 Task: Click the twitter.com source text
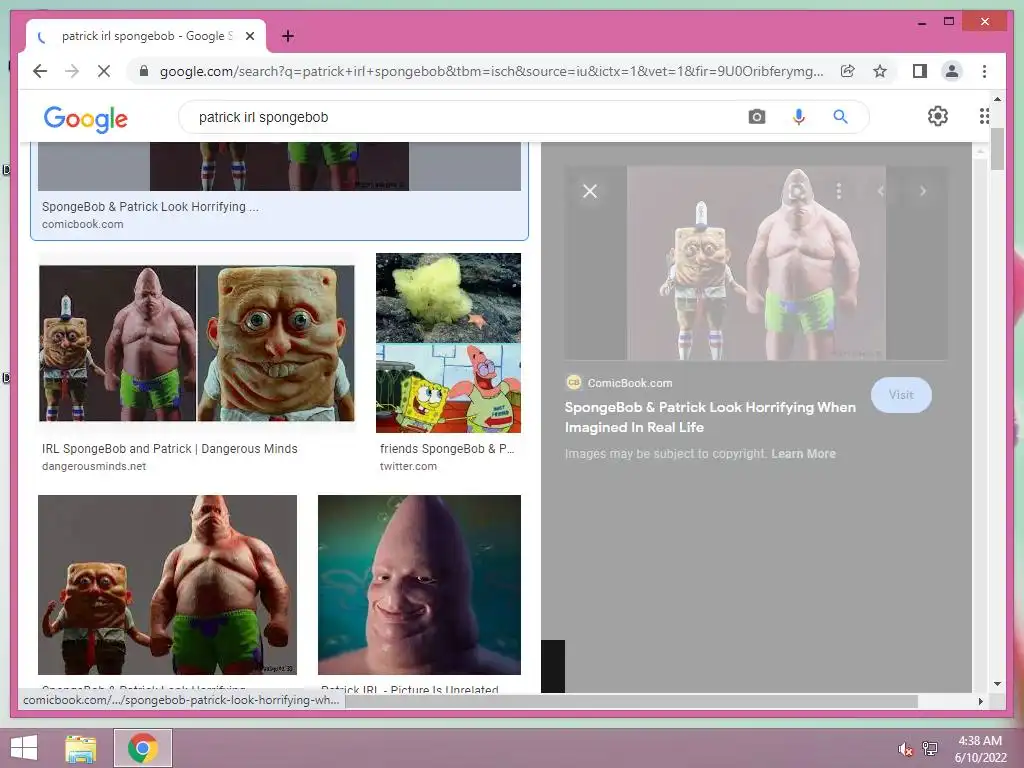[x=408, y=466]
